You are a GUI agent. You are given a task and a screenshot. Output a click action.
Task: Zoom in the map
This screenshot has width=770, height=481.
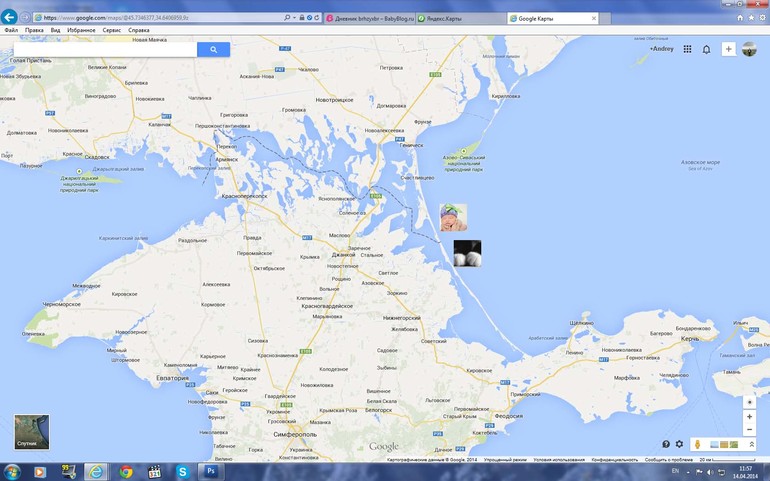pyautogui.click(x=749, y=417)
